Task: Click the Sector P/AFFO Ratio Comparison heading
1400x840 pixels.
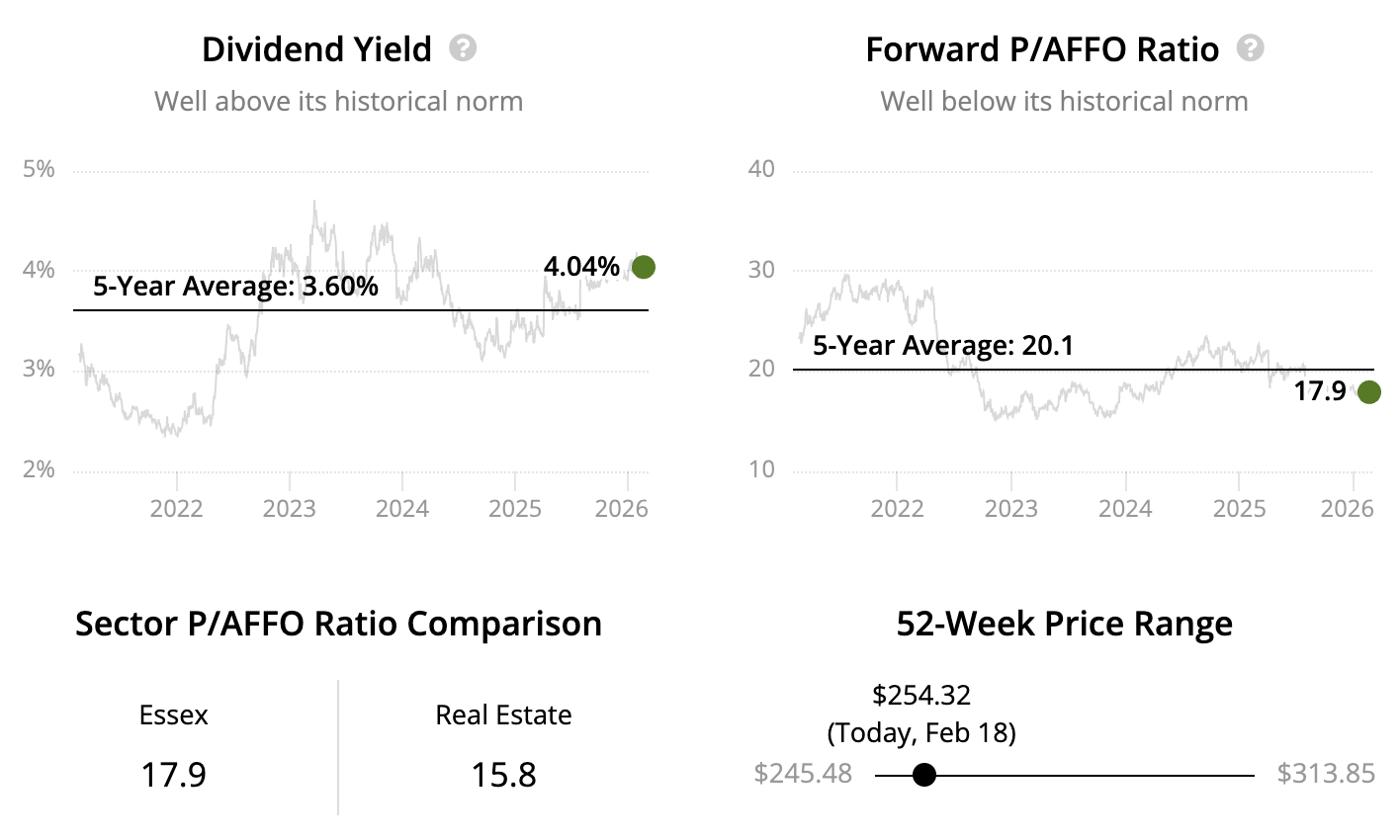Action: (338, 624)
